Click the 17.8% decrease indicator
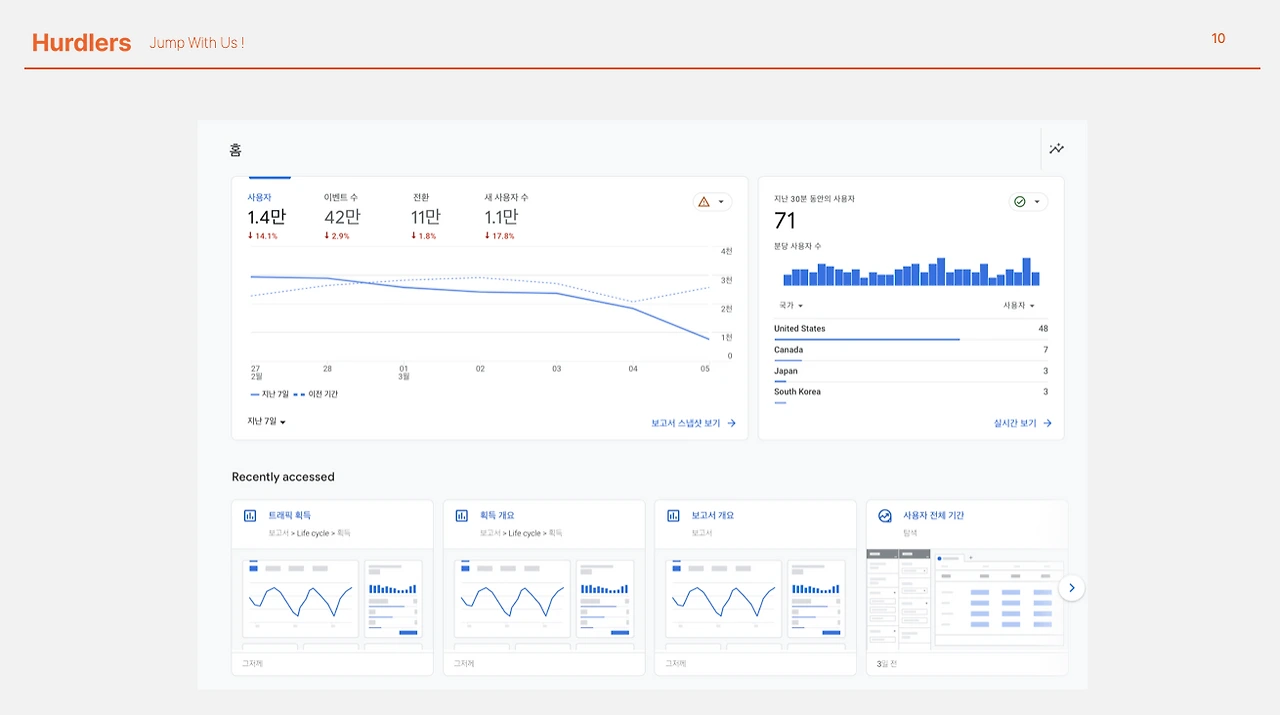This screenshot has height=715, width=1280. pyautogui.click(x=499, y=236)
